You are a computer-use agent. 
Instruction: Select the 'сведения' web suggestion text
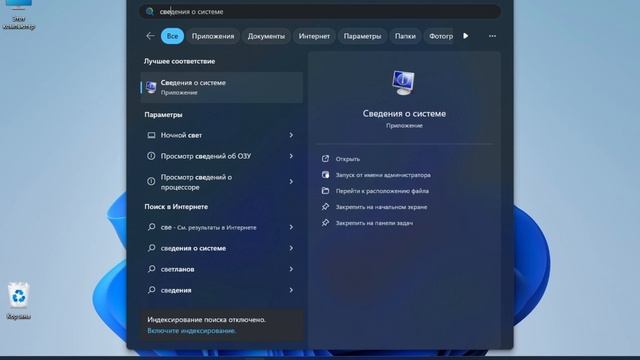coord(176,290)
